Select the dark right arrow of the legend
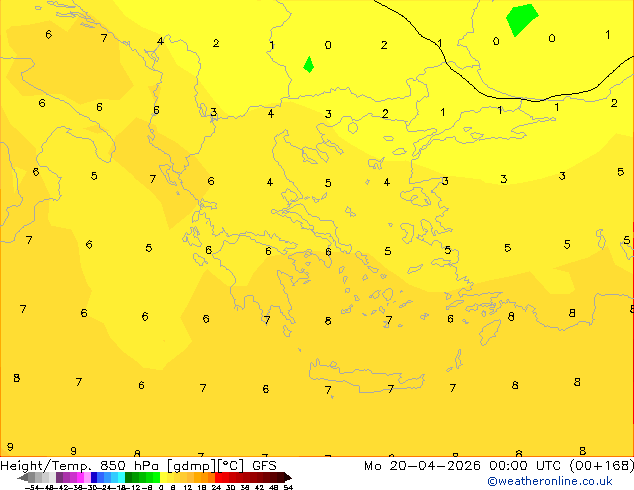The height and width of the screenshot is (490, 634). (288, 477)
